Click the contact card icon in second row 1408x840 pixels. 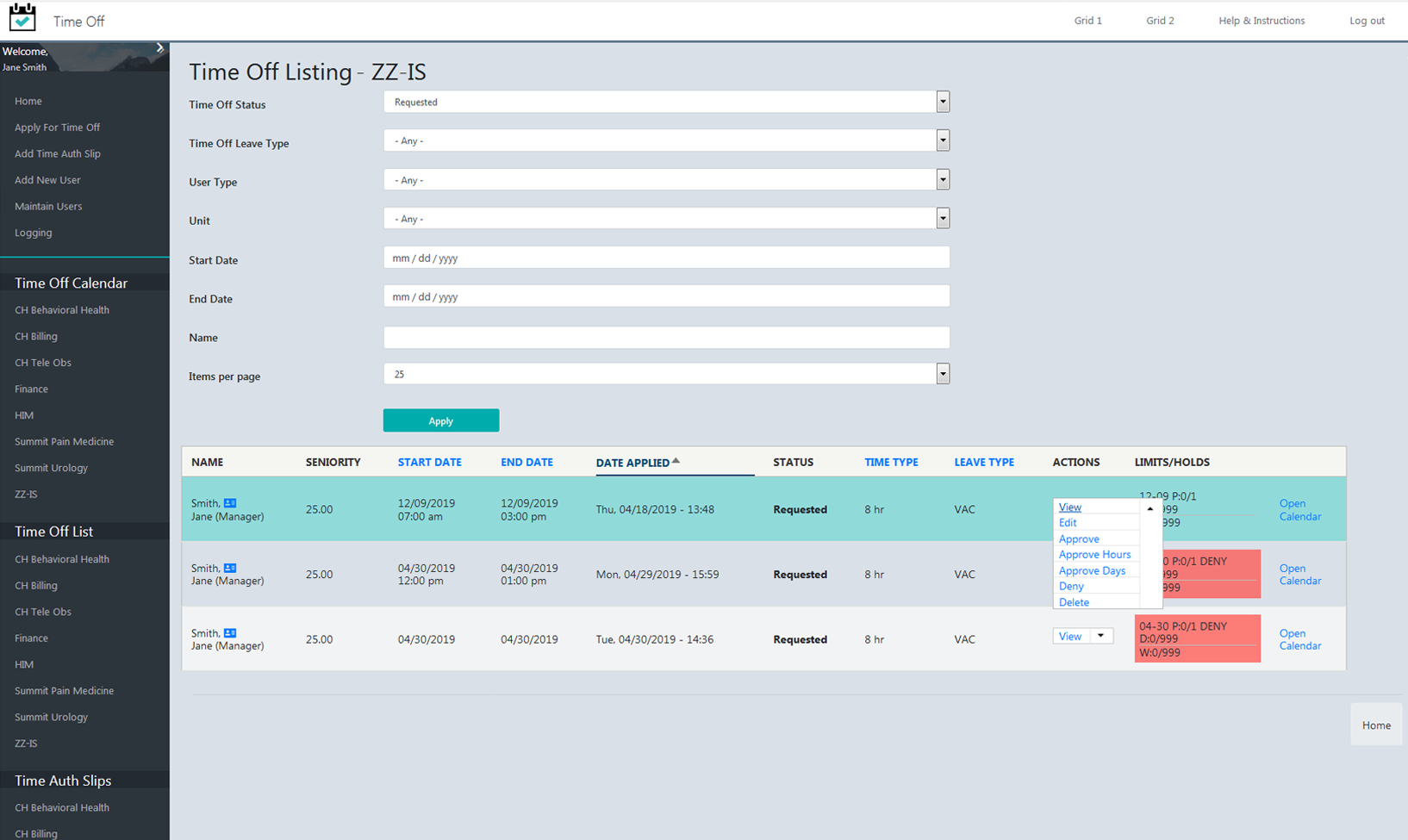click(230, 568)
